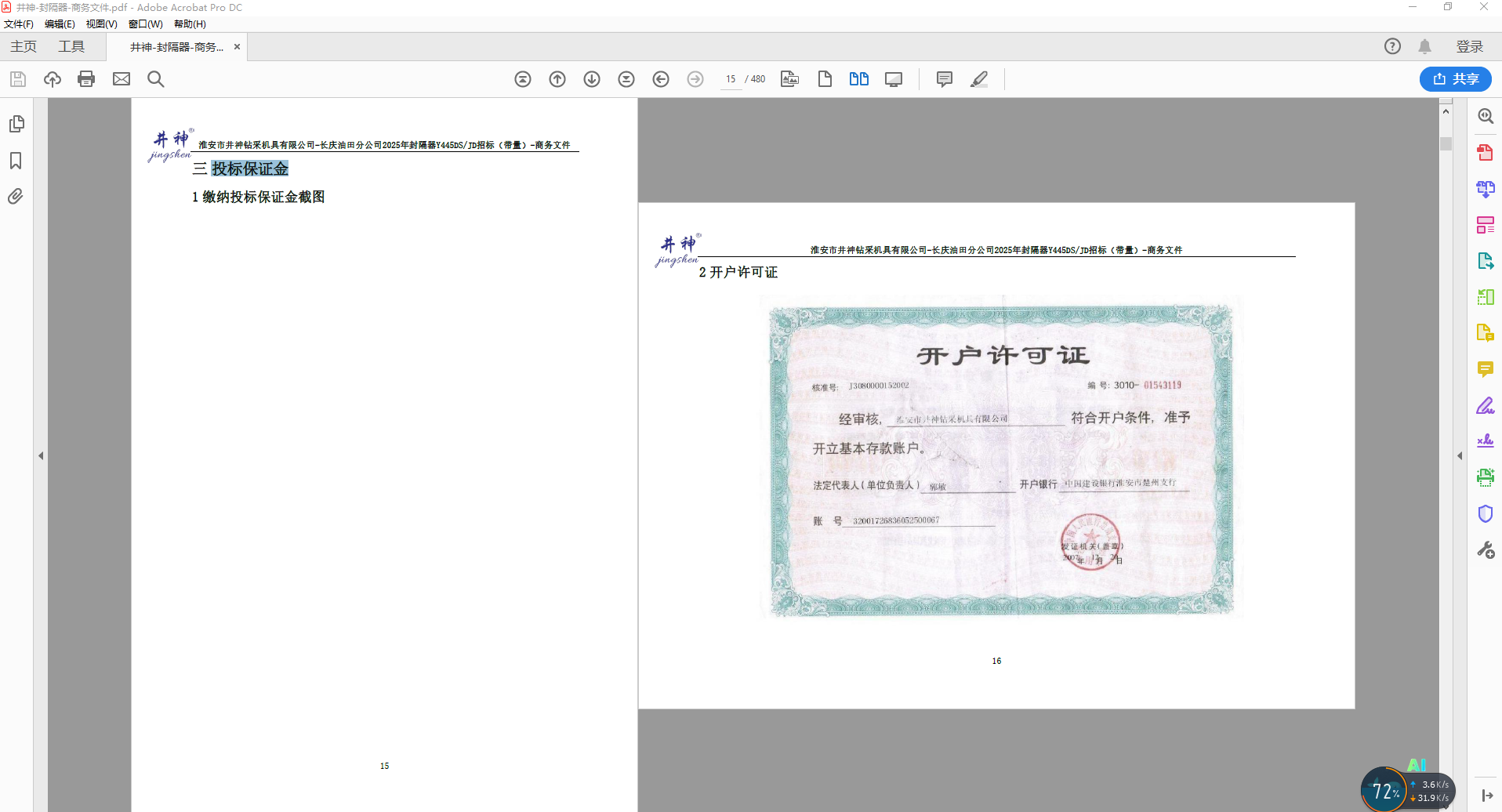
Task: Go to the next page arrow
Action: (x=592, y=79)
